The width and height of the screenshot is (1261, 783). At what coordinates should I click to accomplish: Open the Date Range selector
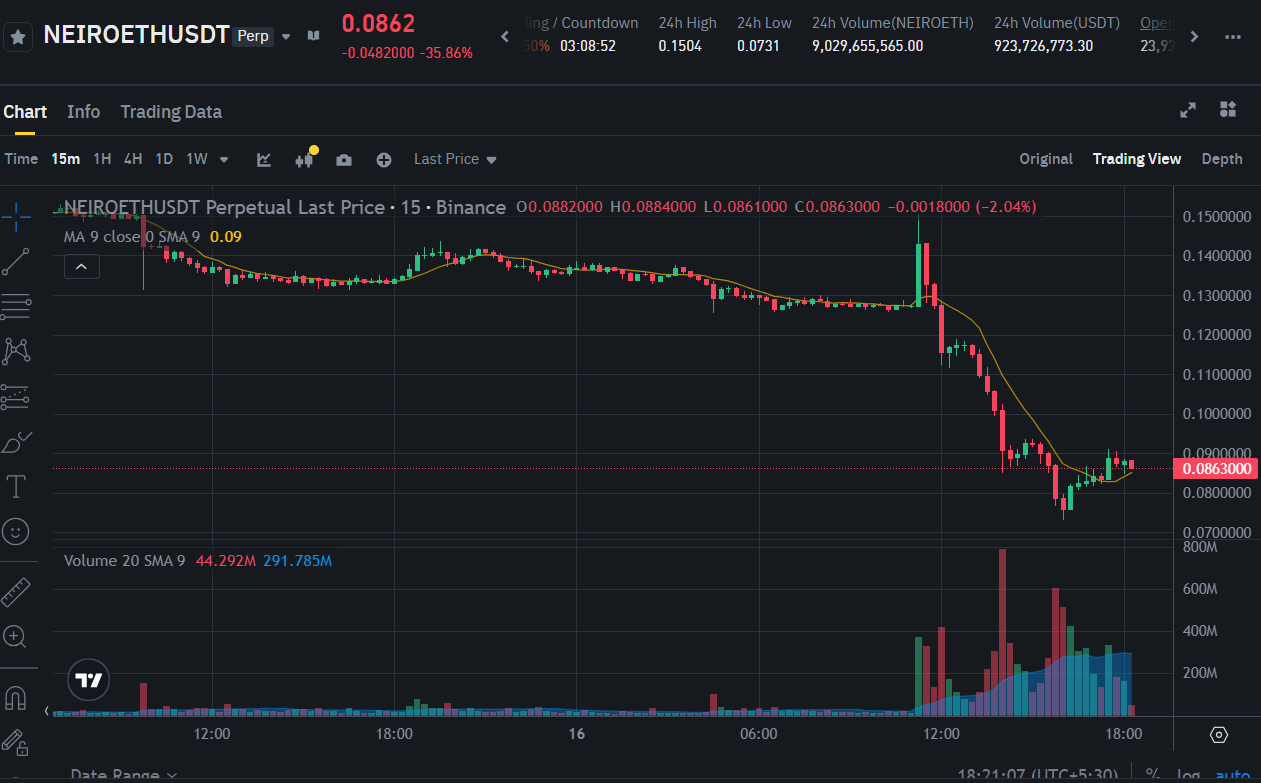coord(117,774)
